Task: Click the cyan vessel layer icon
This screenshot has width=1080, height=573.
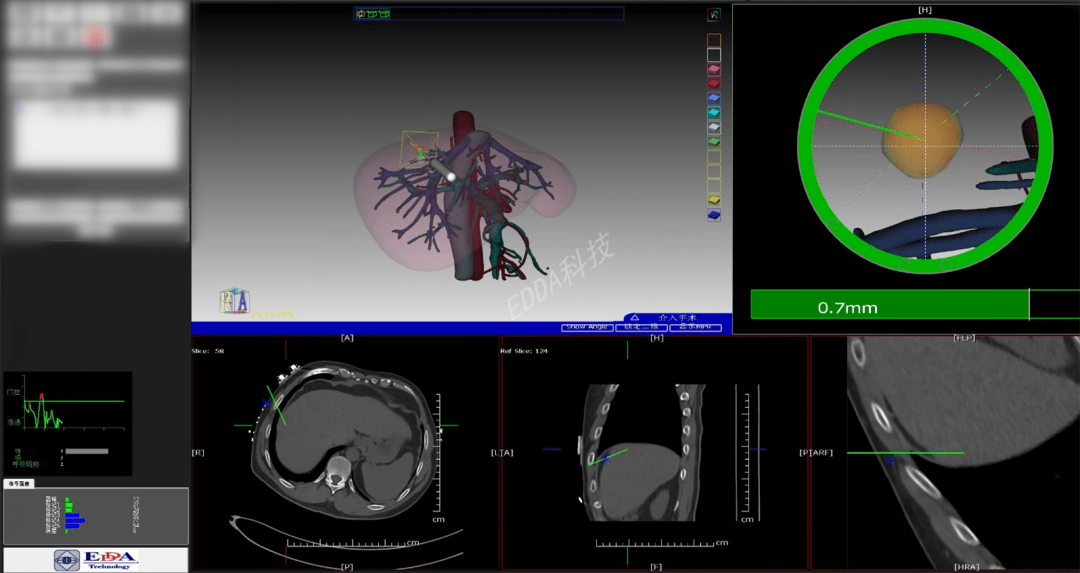Action: (x=714, y=113)
